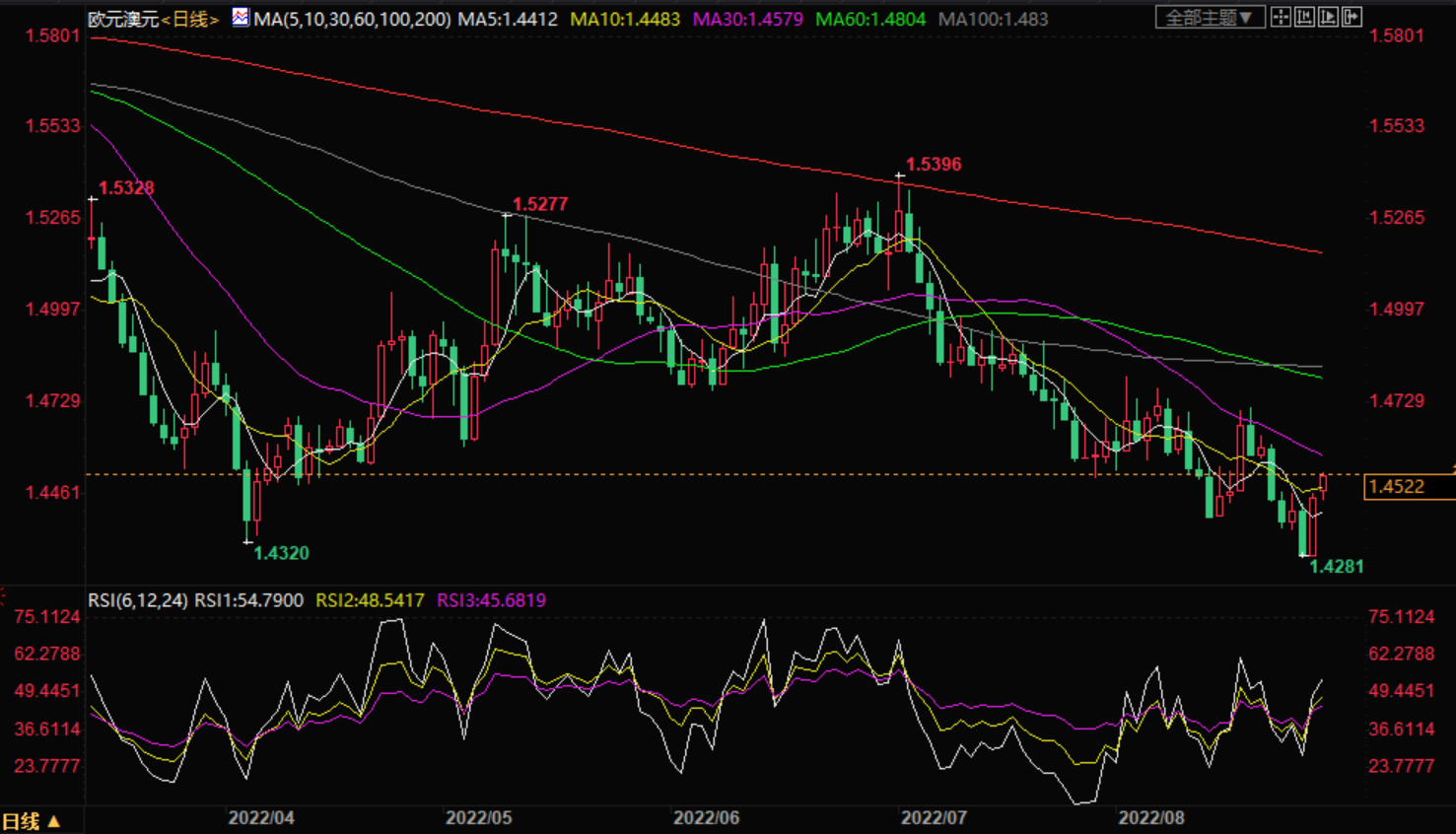1456x834 pixels.
Task: Click the exit-arrow panel icon
Action: 1352,17
